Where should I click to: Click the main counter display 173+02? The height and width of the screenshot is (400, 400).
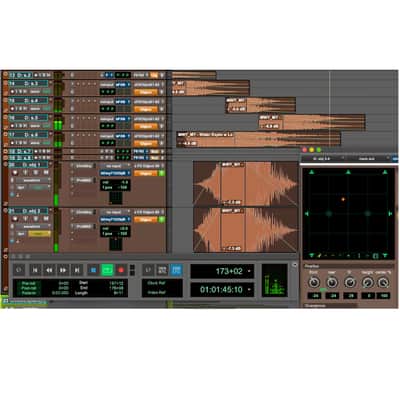[x=222, y=271]
